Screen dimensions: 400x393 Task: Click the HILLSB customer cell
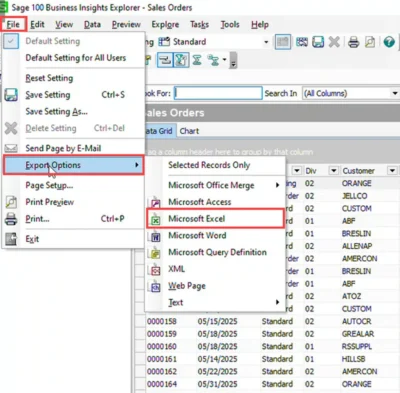[x=353, y=359]
